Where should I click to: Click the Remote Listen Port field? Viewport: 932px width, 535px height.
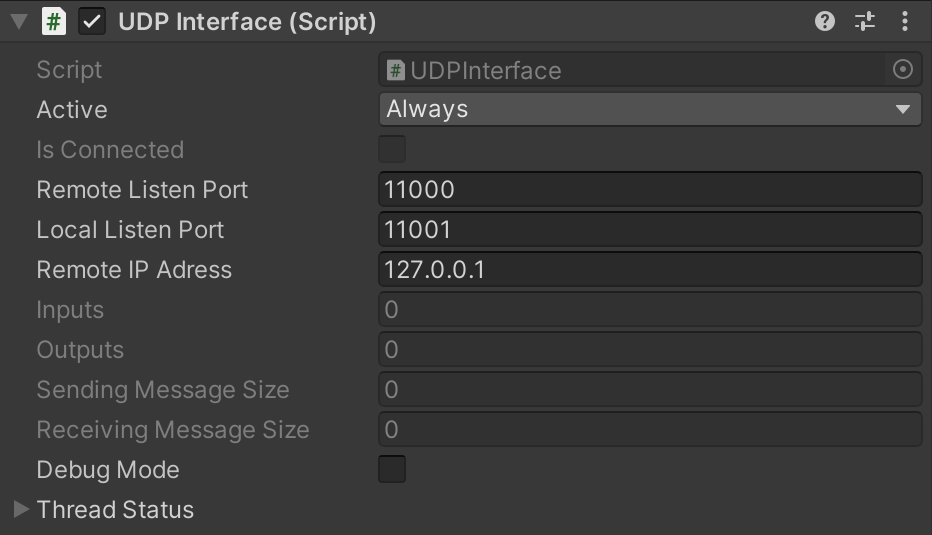tap(650, 190)
